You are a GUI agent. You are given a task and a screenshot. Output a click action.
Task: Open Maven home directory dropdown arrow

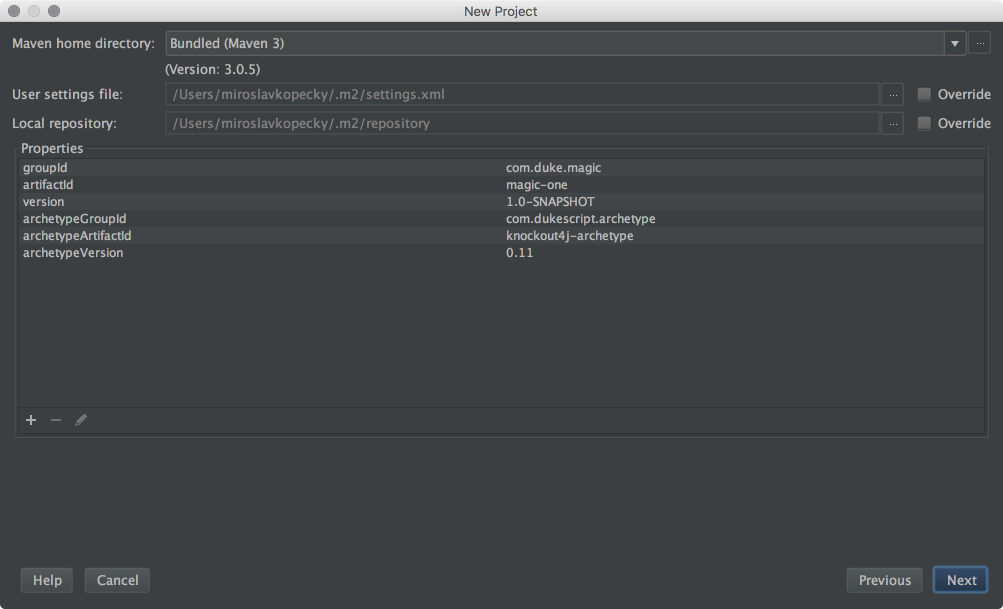point(954,44)
